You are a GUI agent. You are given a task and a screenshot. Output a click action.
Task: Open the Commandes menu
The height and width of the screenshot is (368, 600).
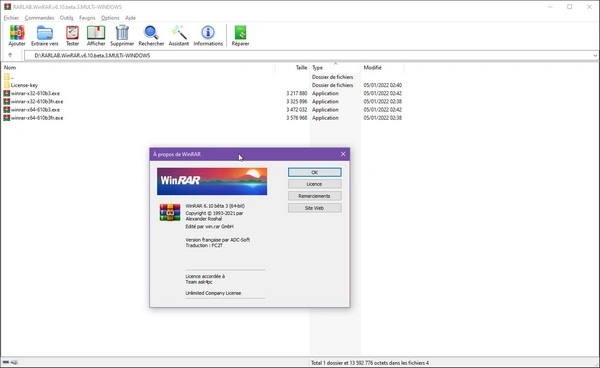point(39,18)
